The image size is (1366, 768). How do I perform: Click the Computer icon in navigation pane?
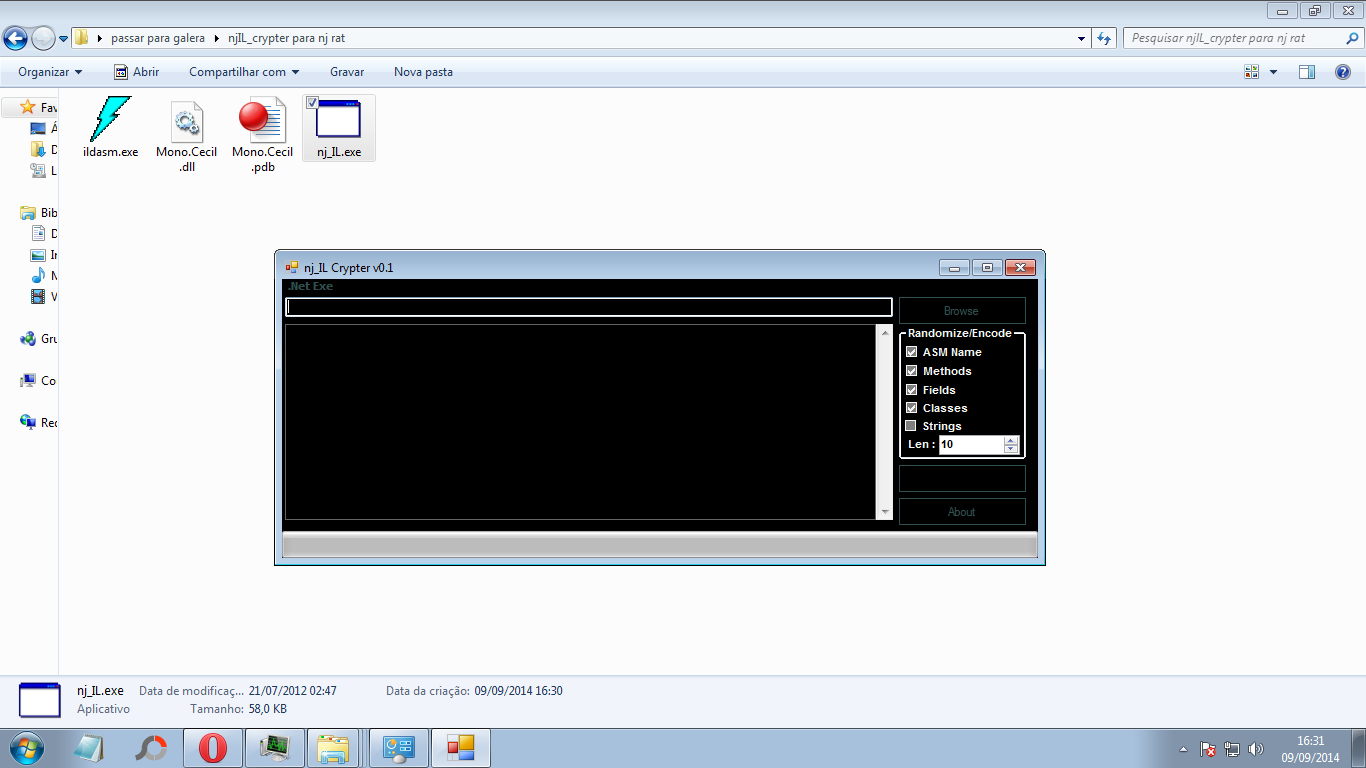coord(28,381)
